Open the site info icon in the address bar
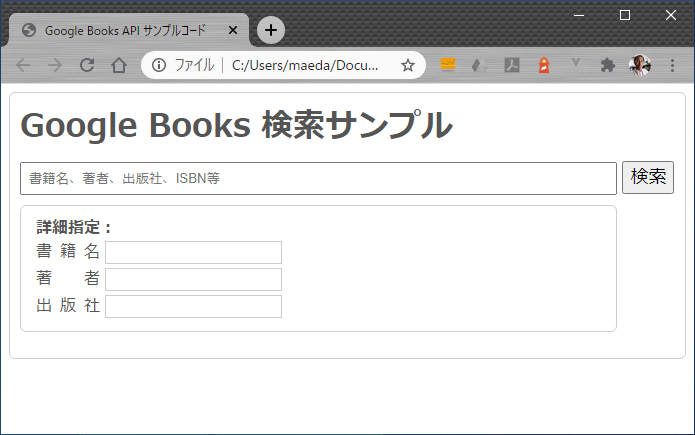The width and height of the screenshot is (695, 435). click(x=159, y=65)
